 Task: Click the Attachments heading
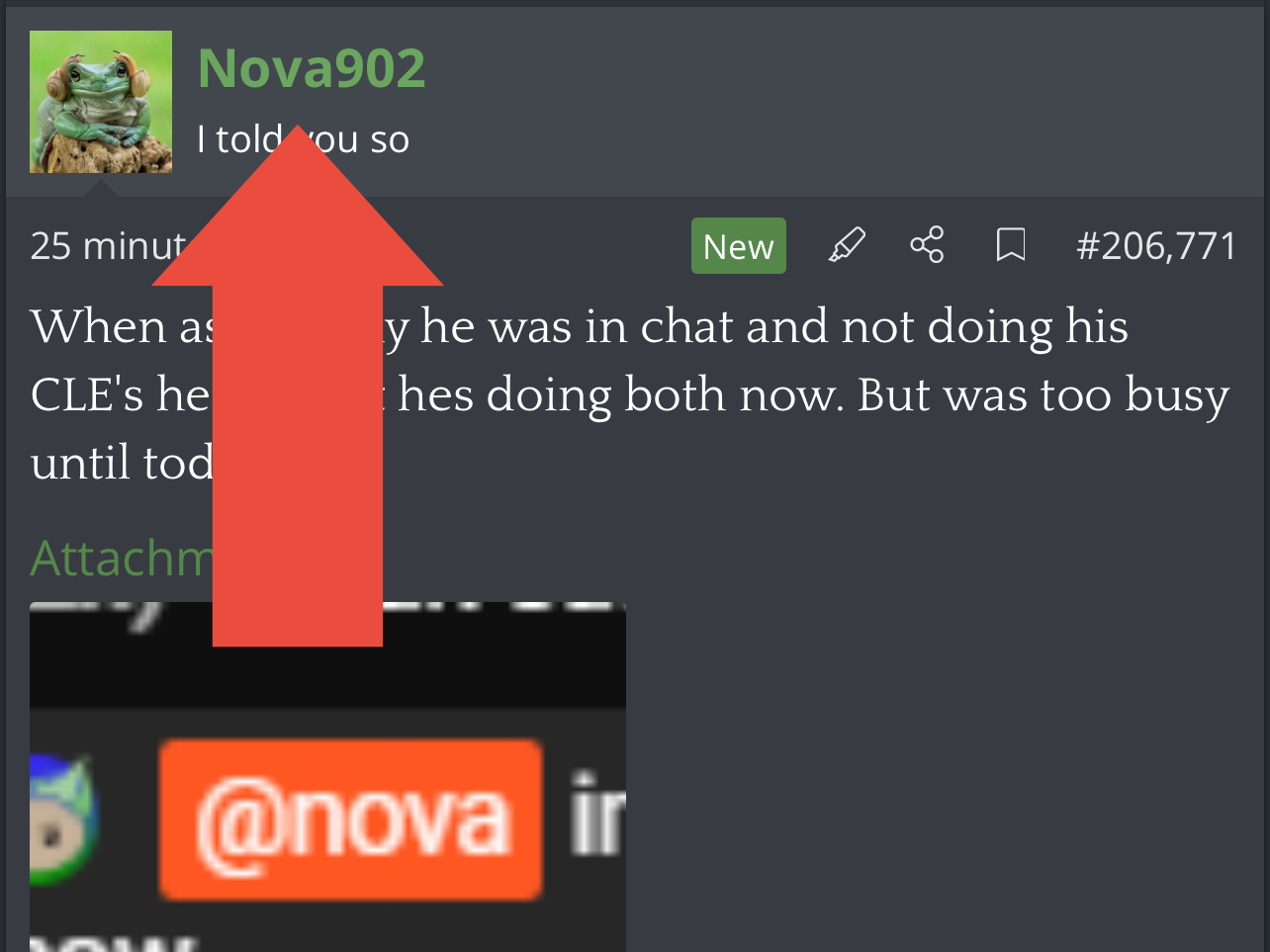tap(122, 559)
